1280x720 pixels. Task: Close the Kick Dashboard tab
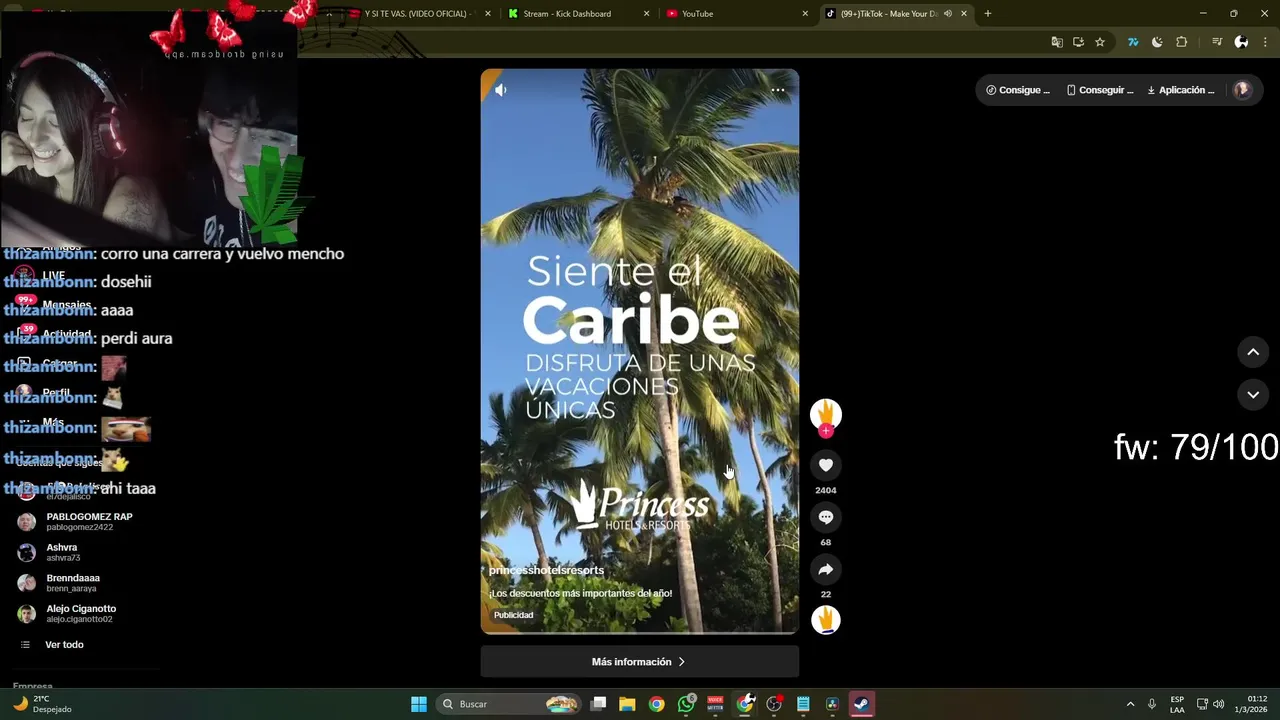click(x=646, y=14)
